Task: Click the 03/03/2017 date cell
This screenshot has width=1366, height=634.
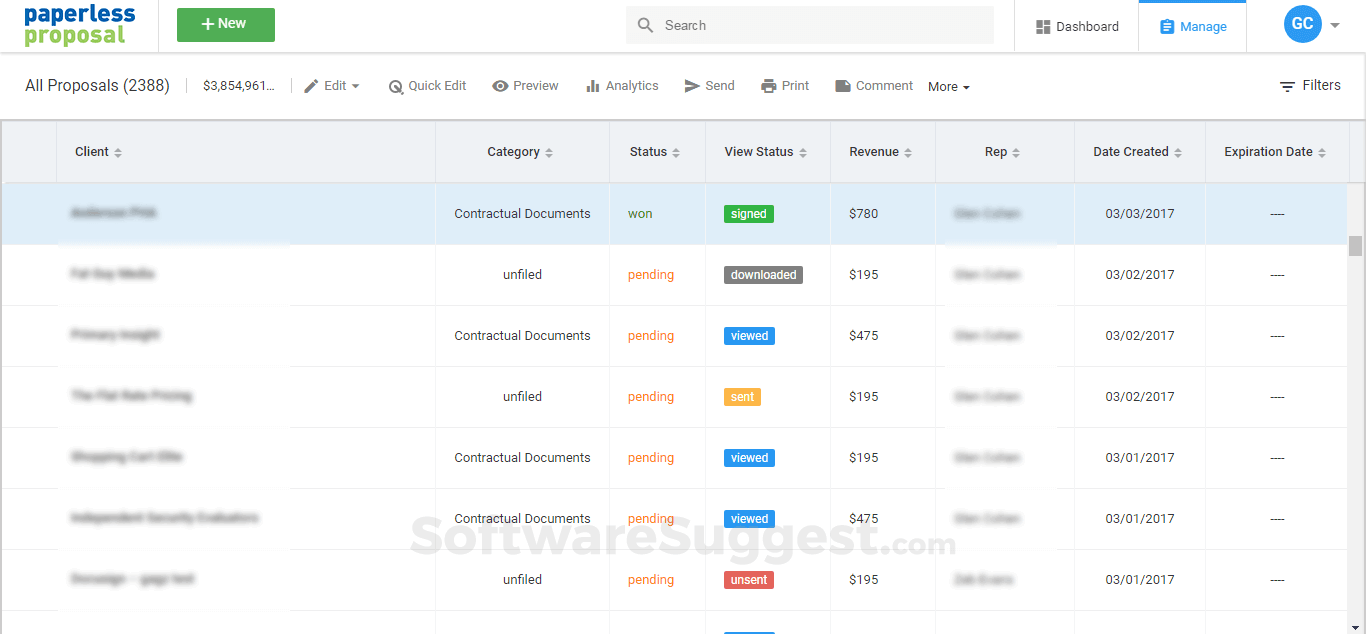Action: coord(1140,214)
